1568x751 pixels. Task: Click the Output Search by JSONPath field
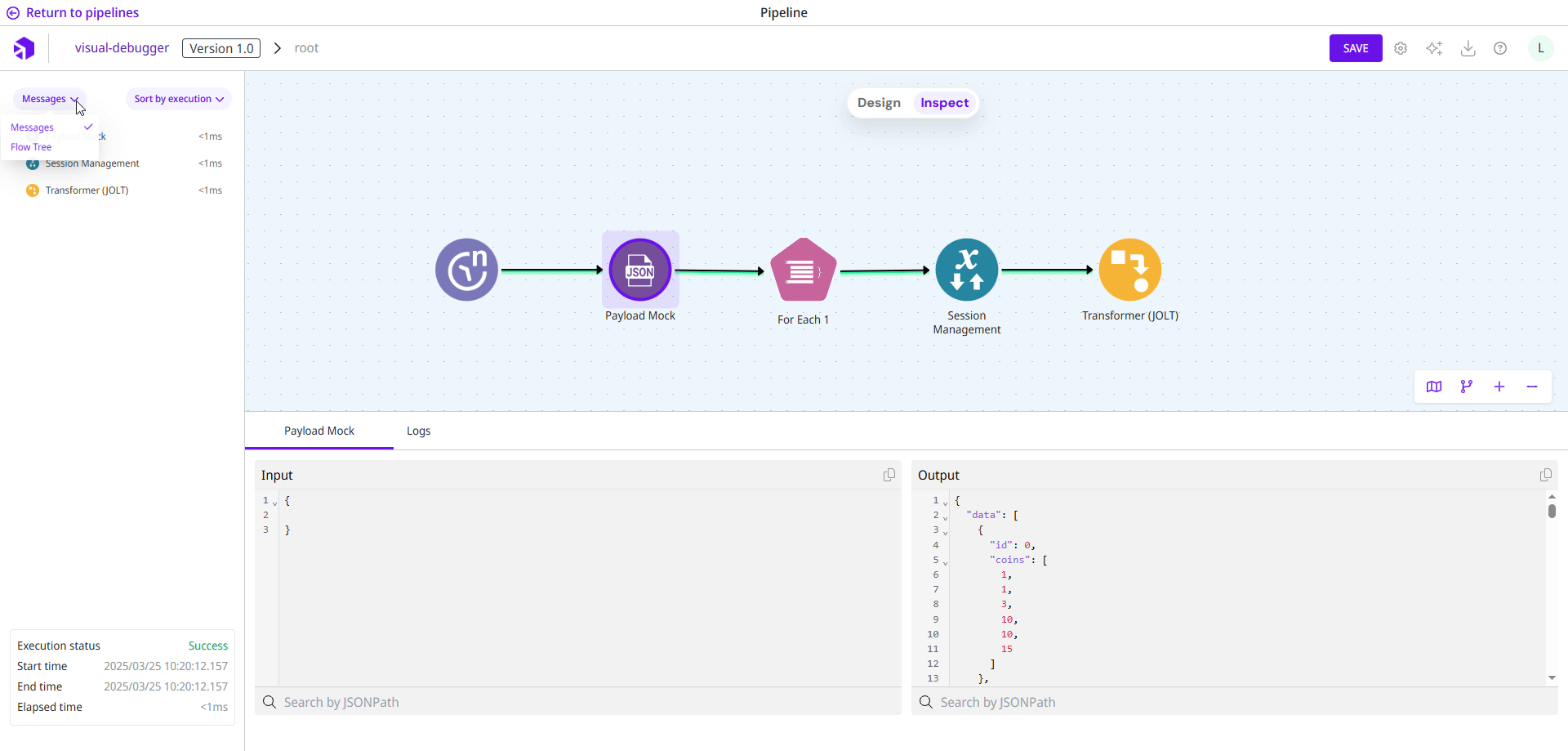1233,702
